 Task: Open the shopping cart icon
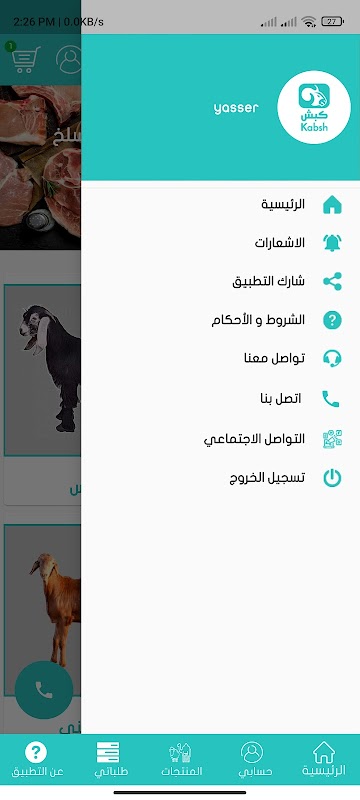(22, 58)
